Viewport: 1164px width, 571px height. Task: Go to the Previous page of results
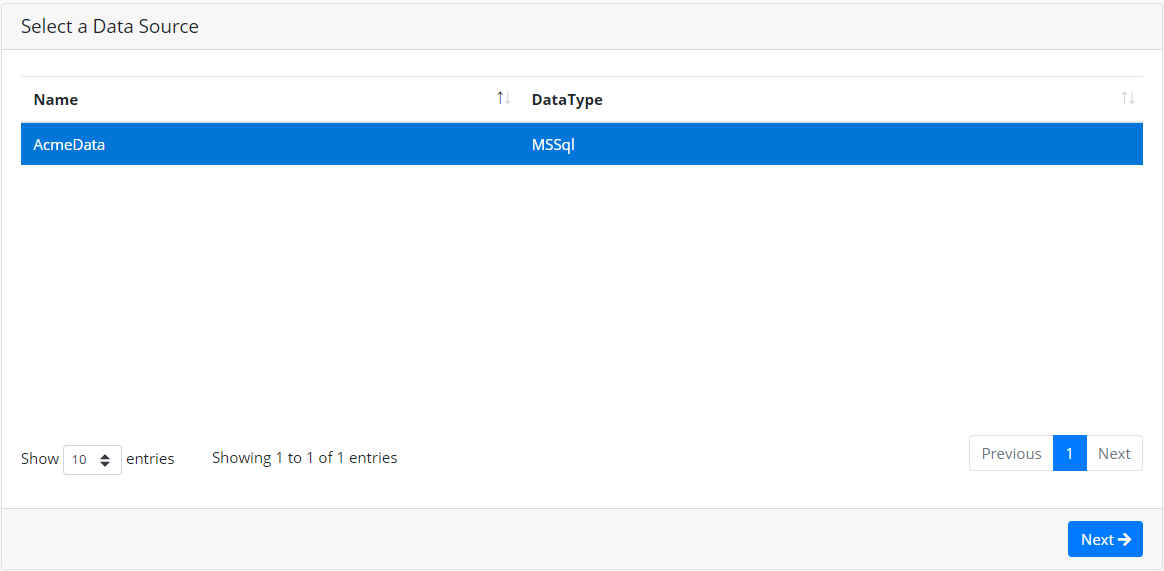tap(1011, 453)
